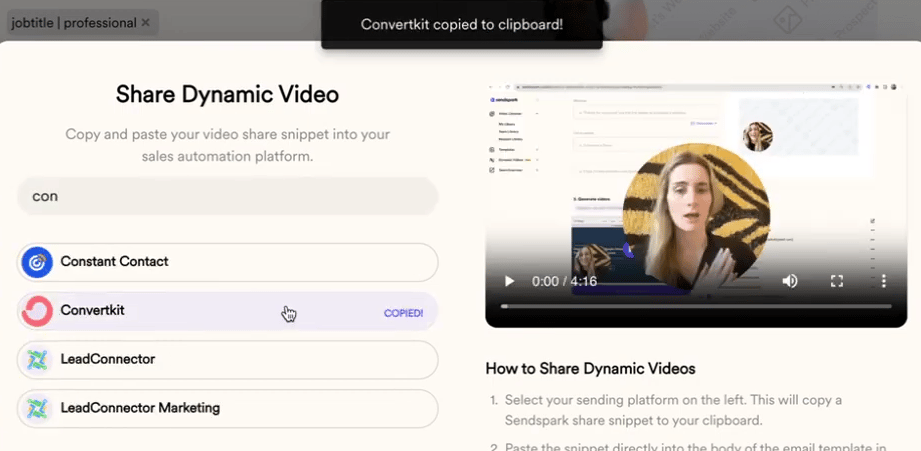
Task: Select the LeadConnector platform row
Action: coord(228,359)
